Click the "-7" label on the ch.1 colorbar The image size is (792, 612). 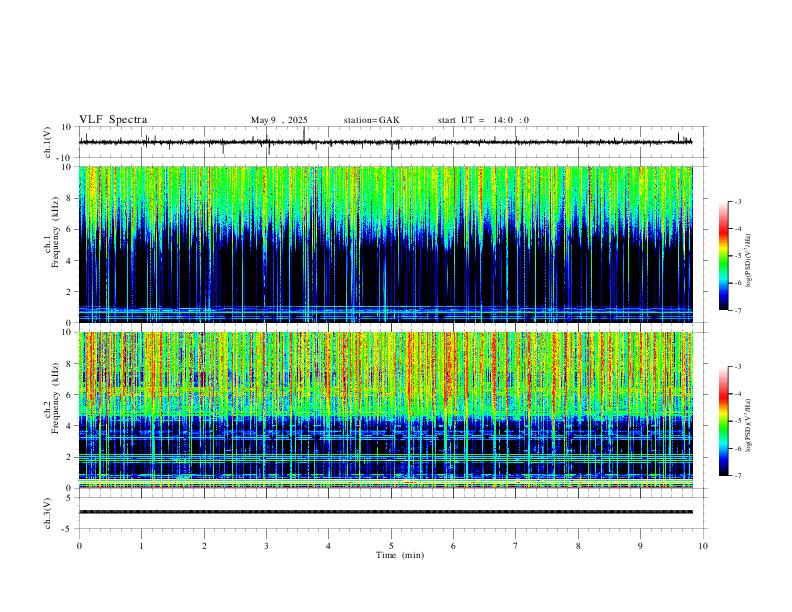point(737,311)
